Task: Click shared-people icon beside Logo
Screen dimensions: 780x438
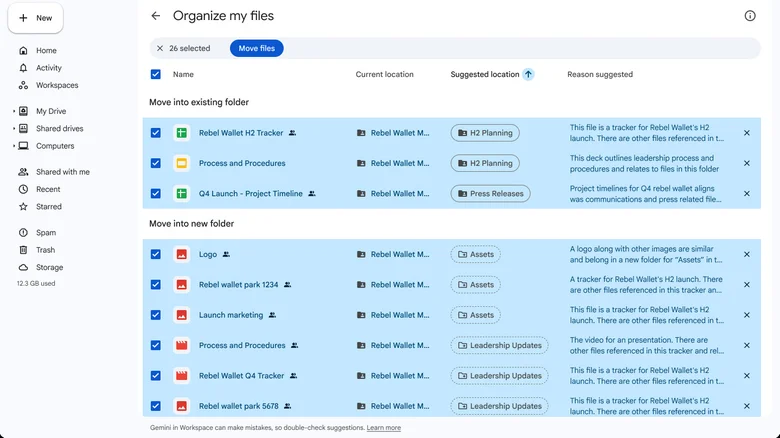Action: pyautogui.click(x=226, y=254)
